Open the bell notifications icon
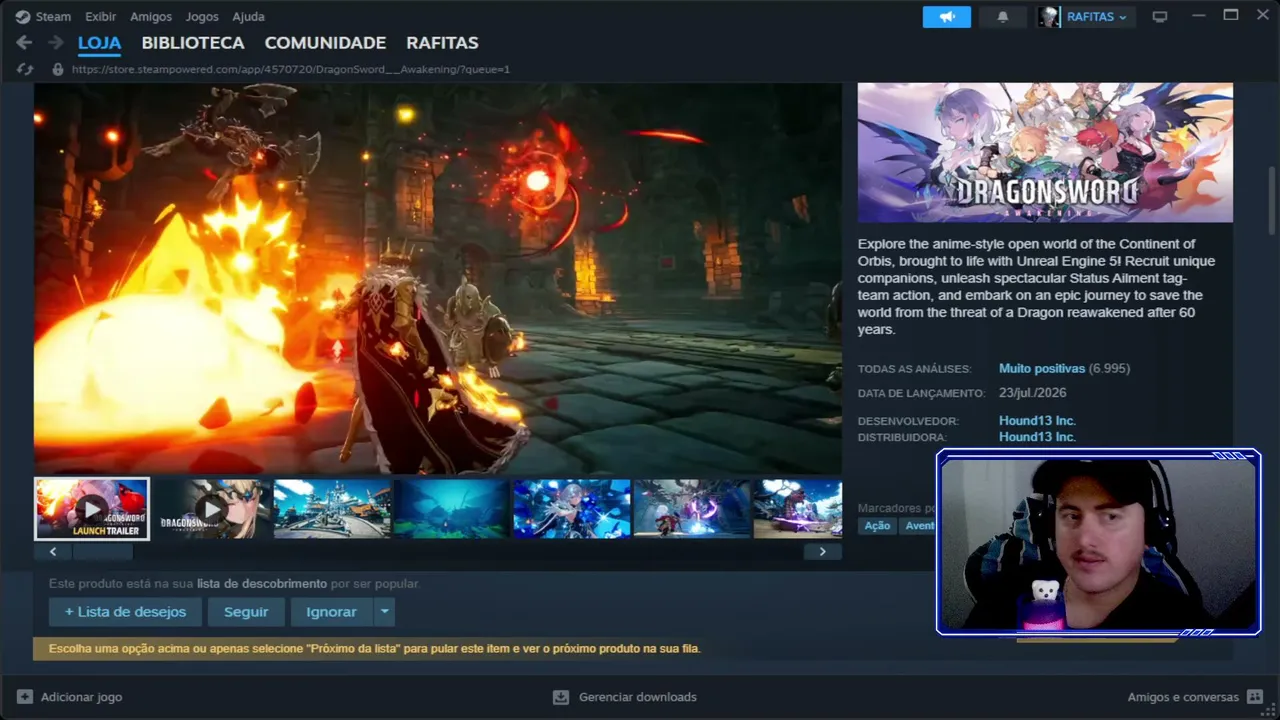1280x720 pixels. click(1003, 17)
